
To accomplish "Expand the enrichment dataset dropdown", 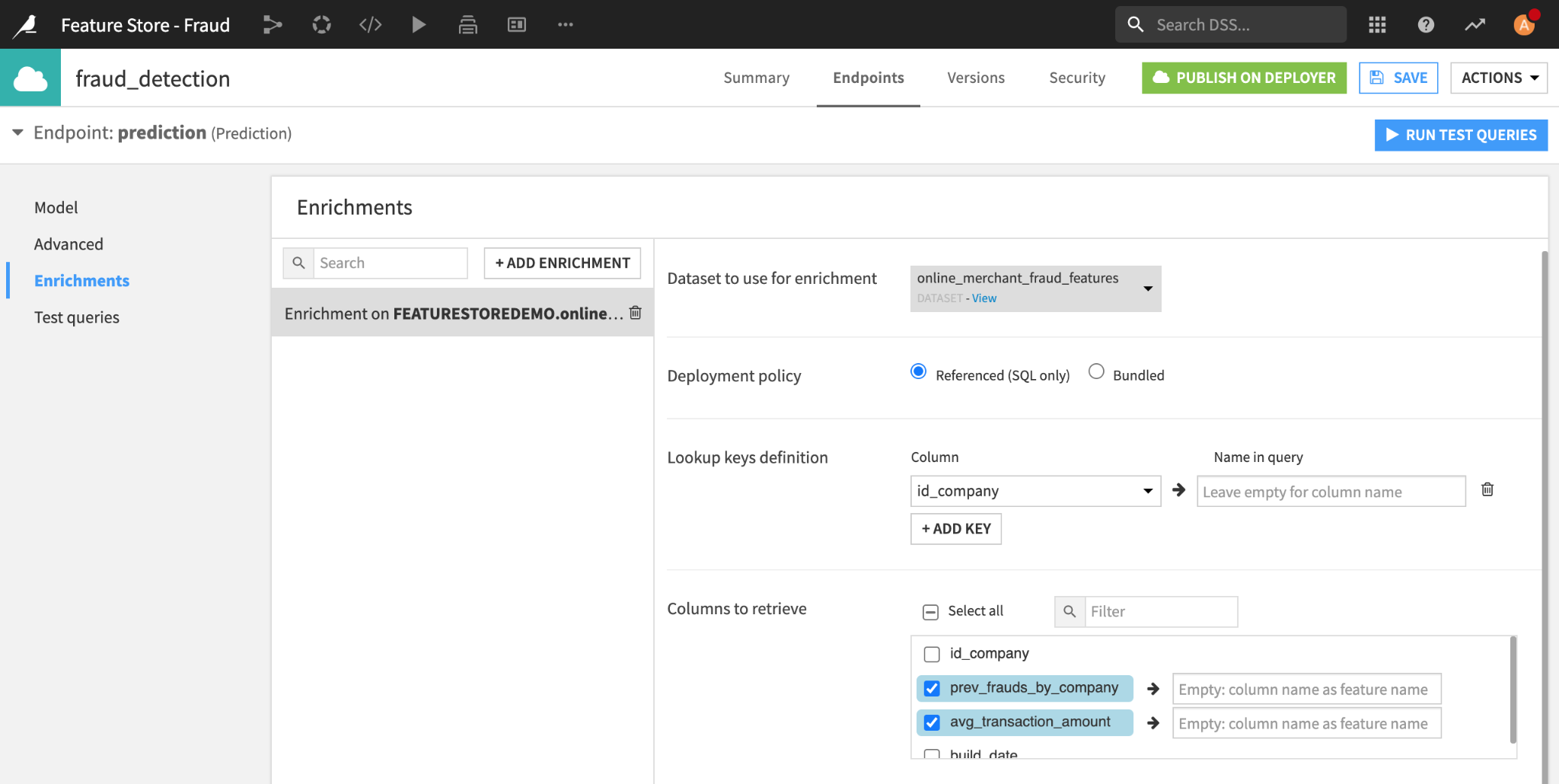I will click(1147, 288).
